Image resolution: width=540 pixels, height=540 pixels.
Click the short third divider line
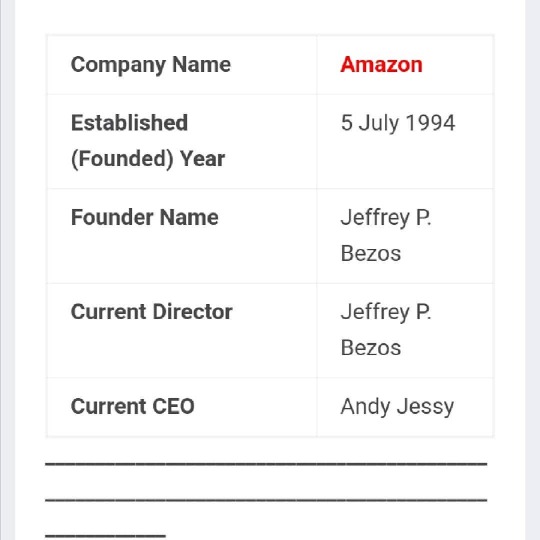click(x=105, y=536)
